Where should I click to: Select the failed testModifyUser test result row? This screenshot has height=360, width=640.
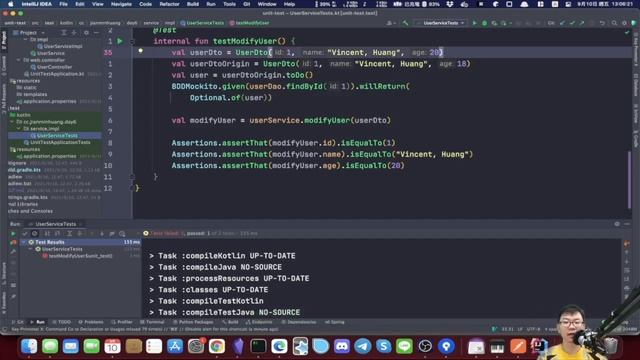tap(80, 256)
